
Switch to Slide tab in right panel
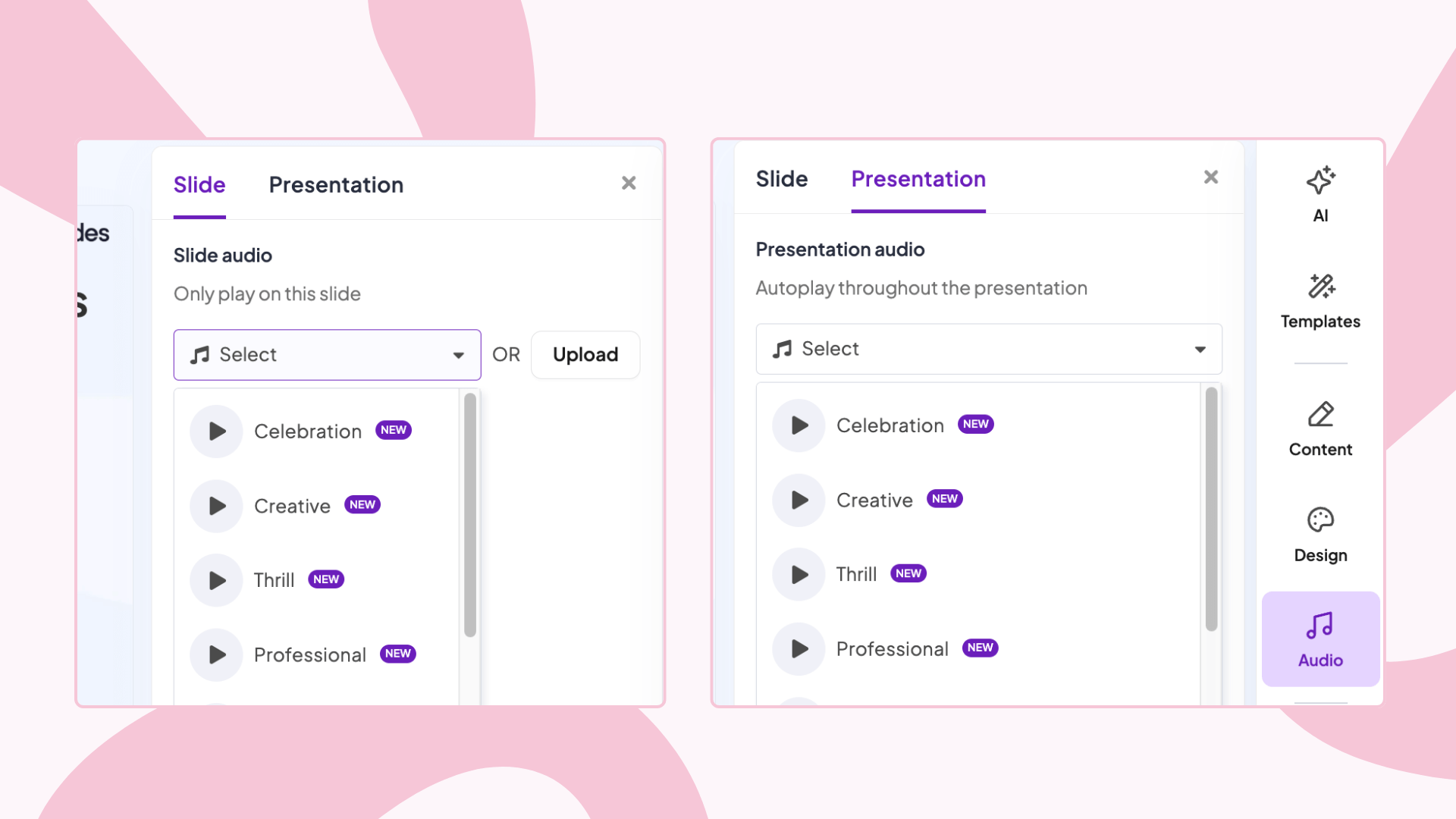782,179
